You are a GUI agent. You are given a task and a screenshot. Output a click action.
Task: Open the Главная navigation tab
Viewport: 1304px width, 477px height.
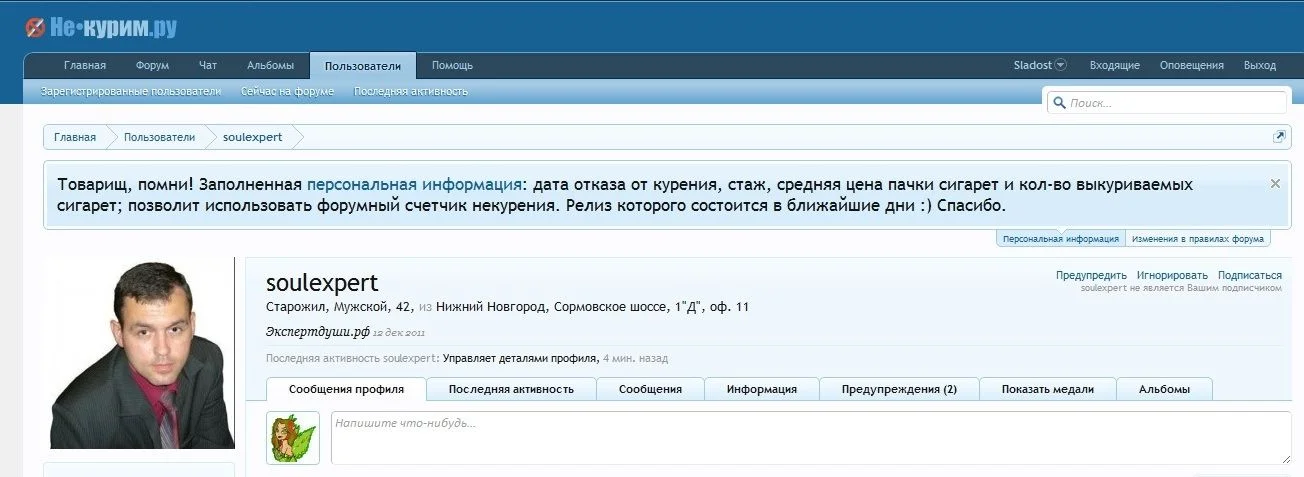click(85, 66)
